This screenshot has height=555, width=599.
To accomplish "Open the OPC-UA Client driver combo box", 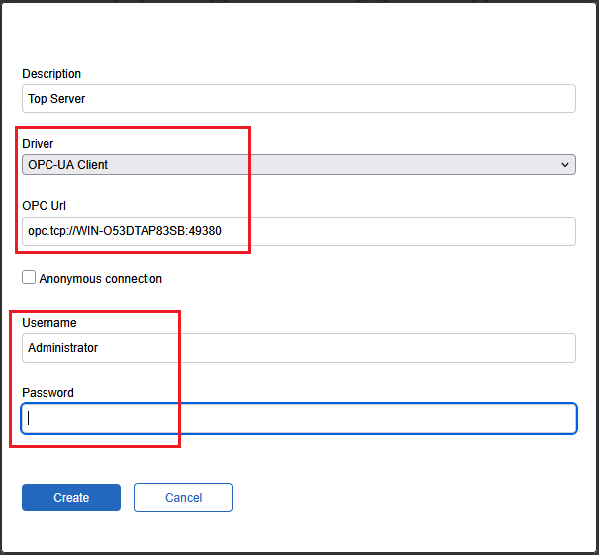I will 299,165.
